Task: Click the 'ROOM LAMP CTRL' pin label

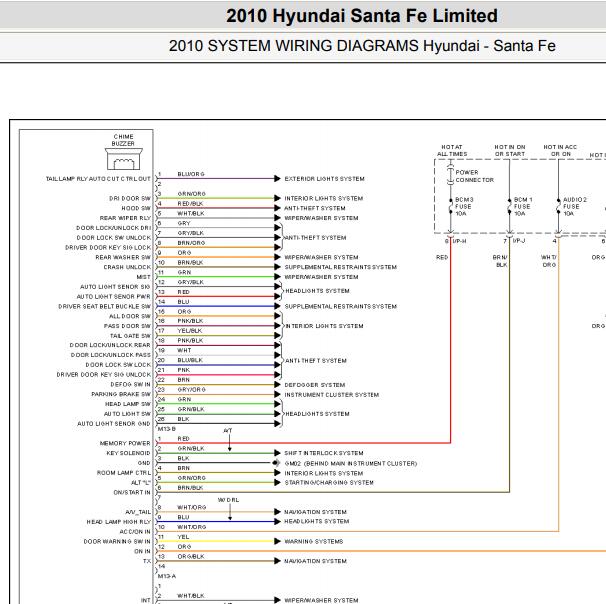Action: pos(124,473)
